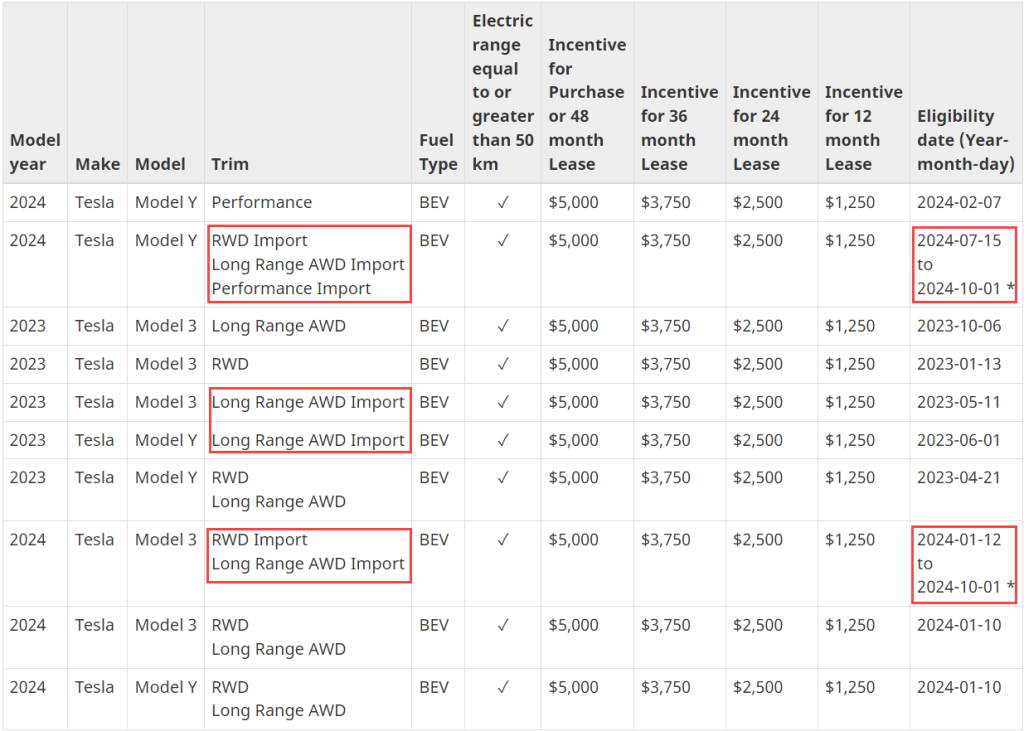Click the checkmark in the 2023-06-01 row
Screen dimensions: 1024x731
click(503, 440)
